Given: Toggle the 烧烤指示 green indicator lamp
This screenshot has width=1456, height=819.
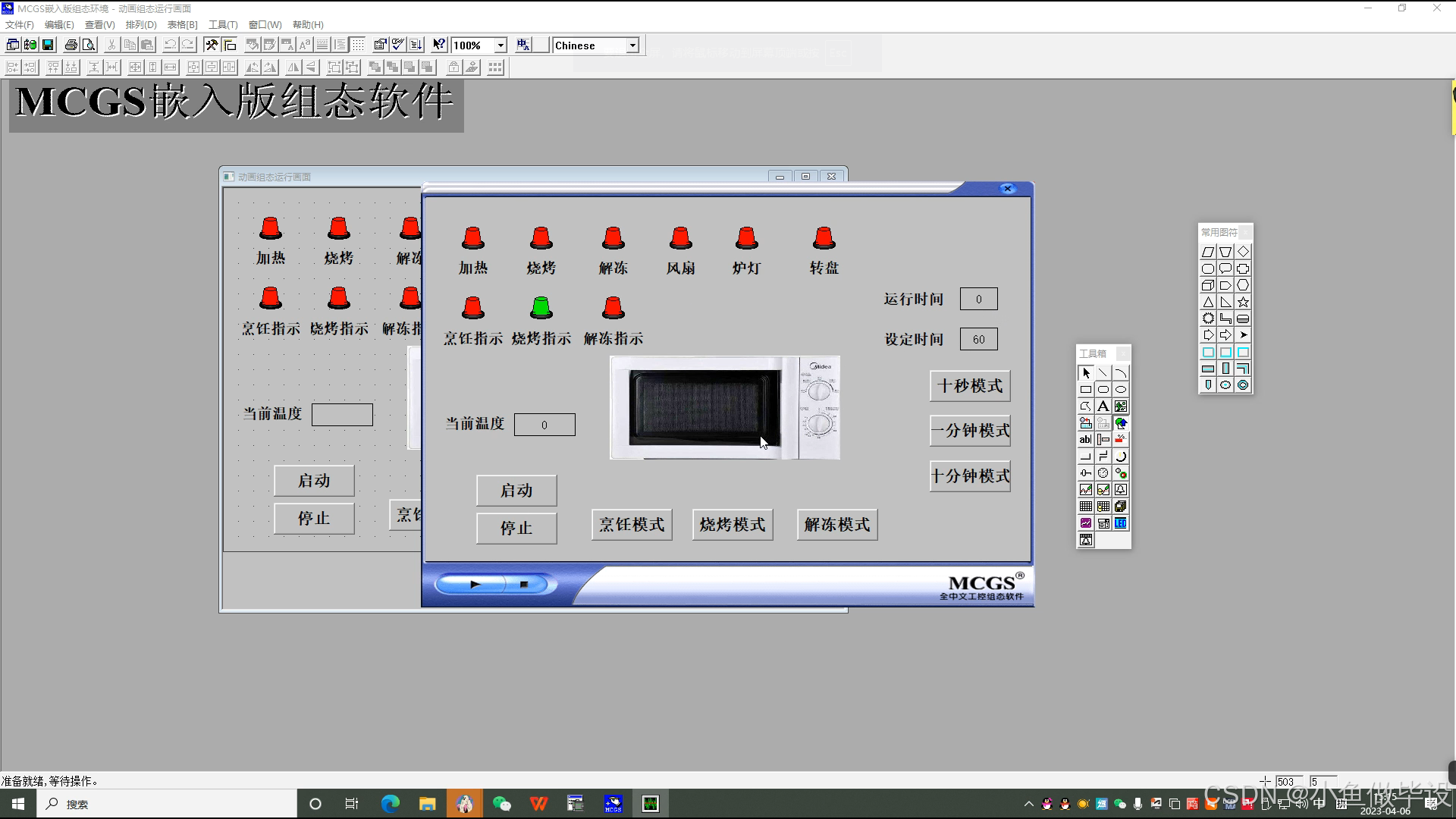Looking at the screenshot, I should [x=541, y=307].
